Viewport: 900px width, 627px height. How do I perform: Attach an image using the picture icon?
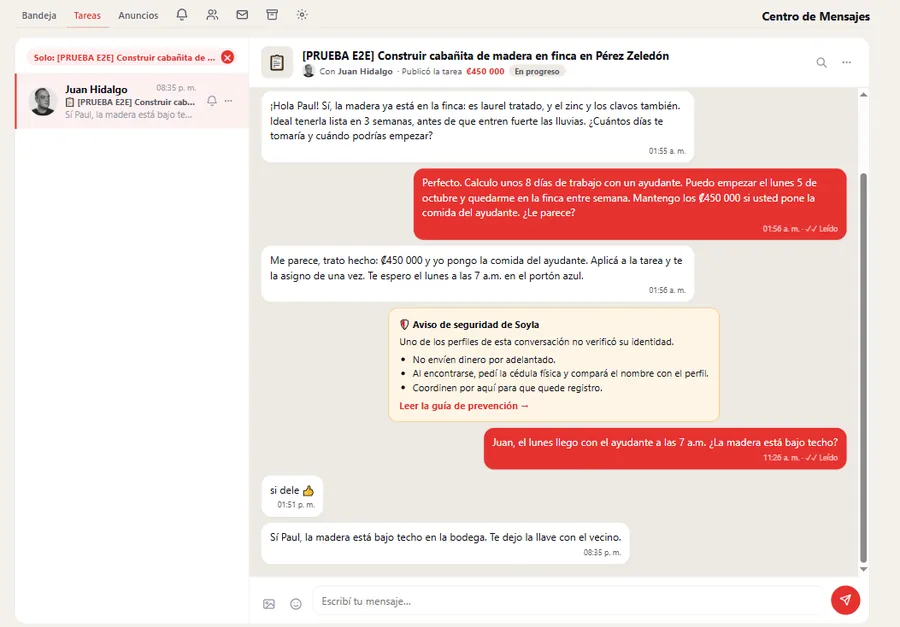tap(269, 603)
